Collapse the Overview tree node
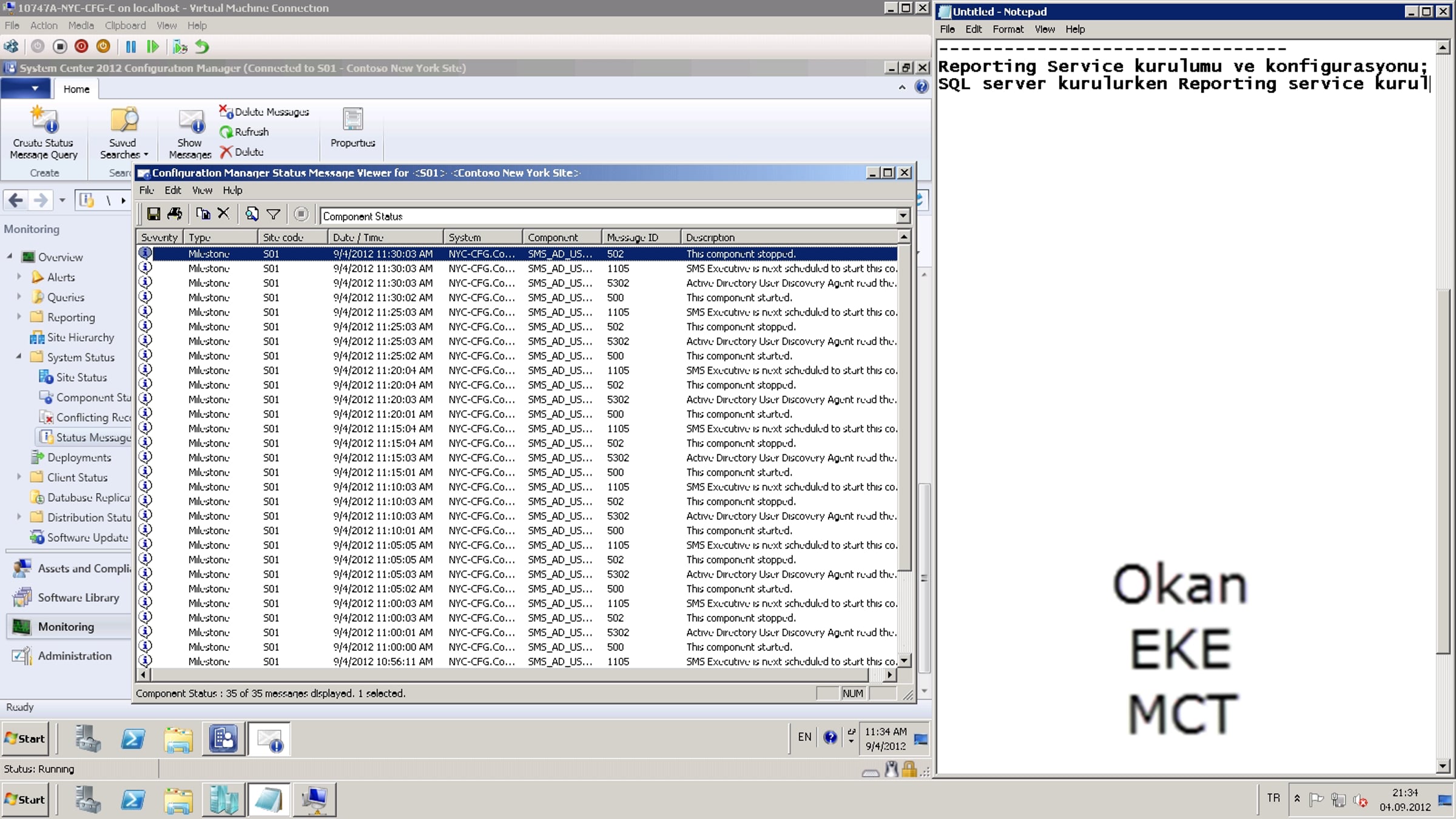The width and height of the screenshot is (1456, 819). click(10, 257)
